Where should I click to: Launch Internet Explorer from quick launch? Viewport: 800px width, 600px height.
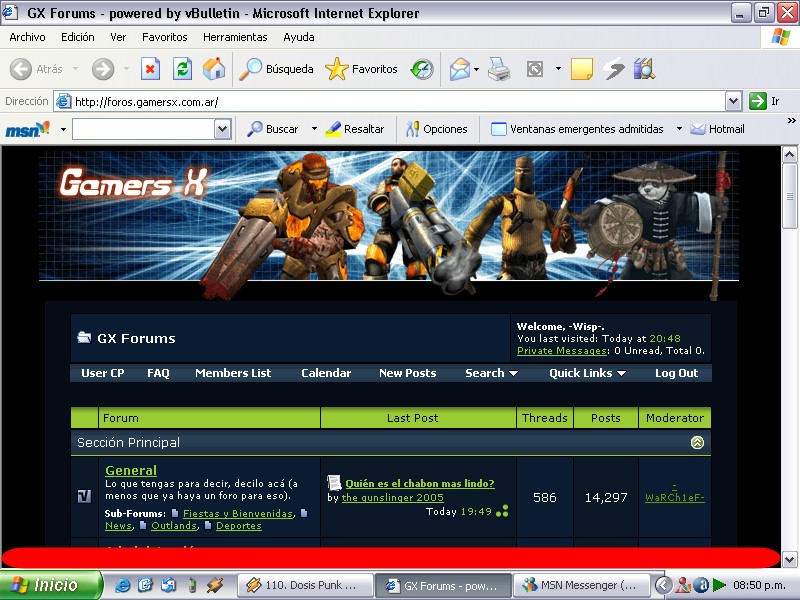tap(122, 585)
